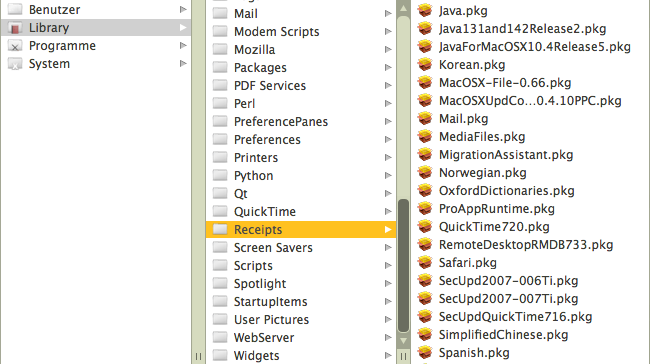Viewport: 650px width, 364px height.
Task: Click the MigrationAssistant.pkg package icon
Action: click(425, 155)
